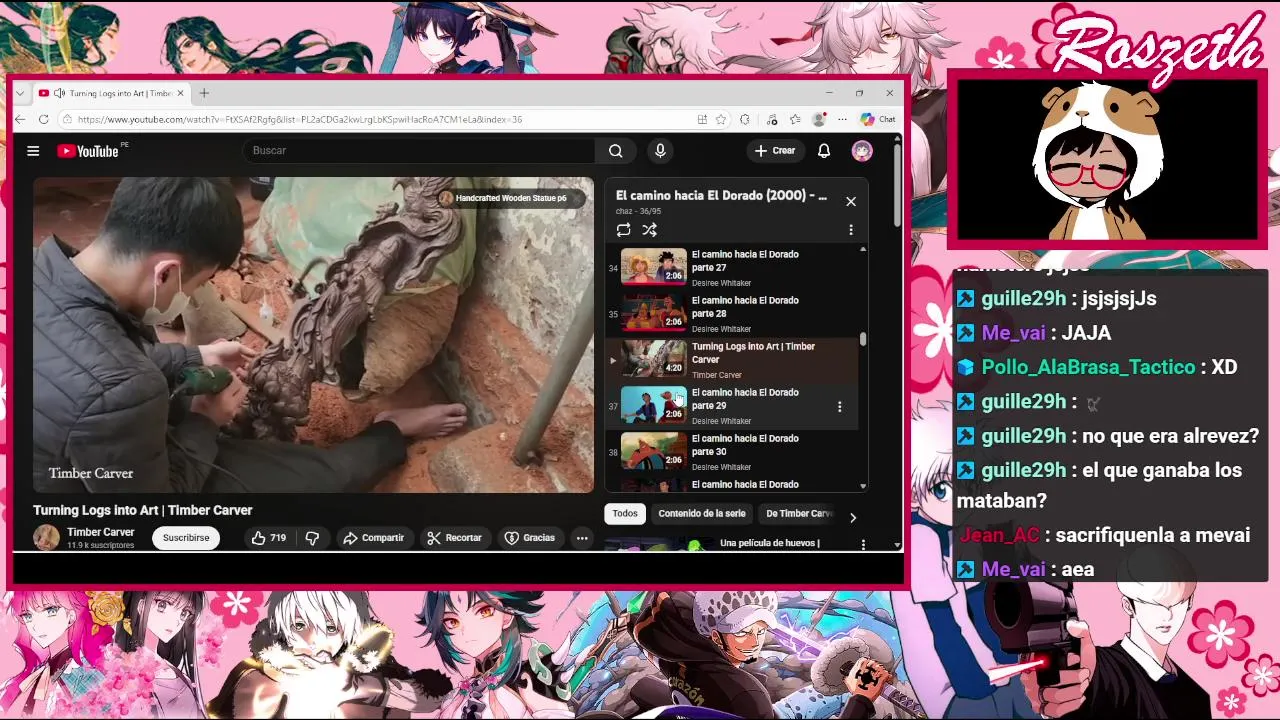
Task: Click the Suscribirse button
Action: click(x=186, y=538)
